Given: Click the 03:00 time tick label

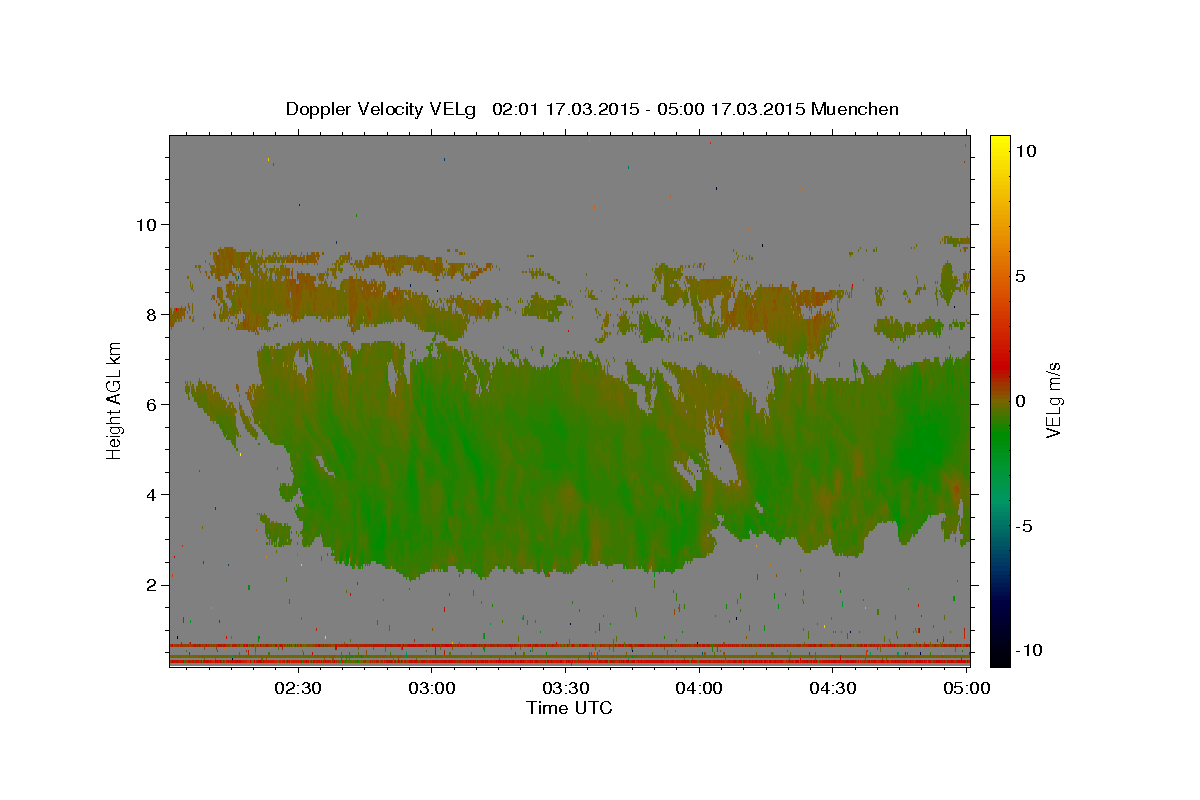Looking at the screenshot, I should (x=432, y=688).
